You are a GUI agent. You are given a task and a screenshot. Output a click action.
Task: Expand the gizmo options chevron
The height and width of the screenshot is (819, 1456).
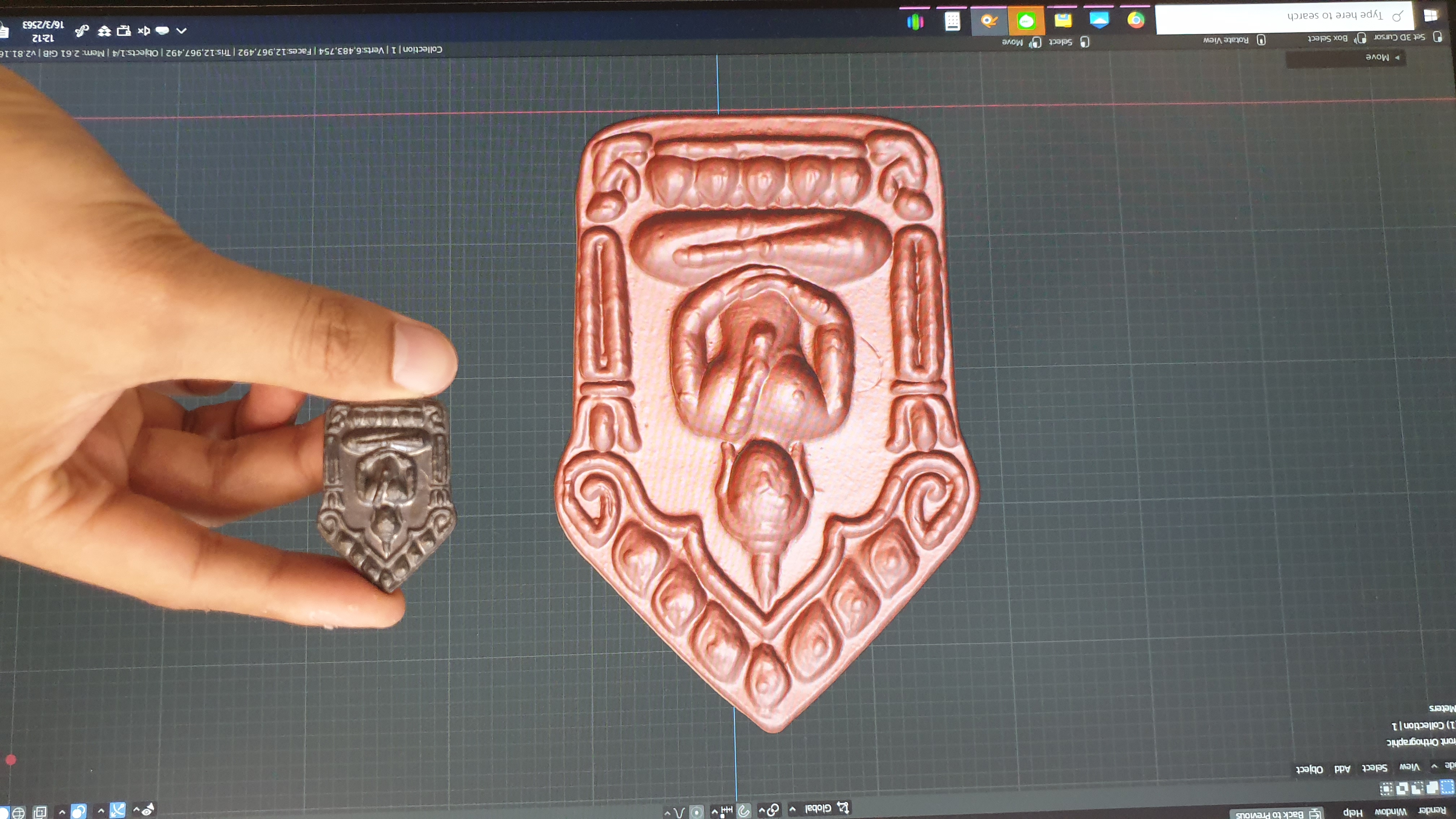pos(101,812)
